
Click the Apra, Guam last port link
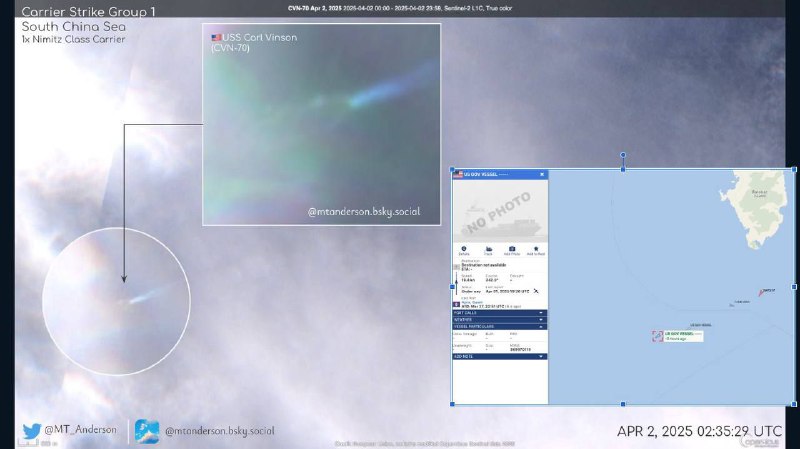[472, 303]
